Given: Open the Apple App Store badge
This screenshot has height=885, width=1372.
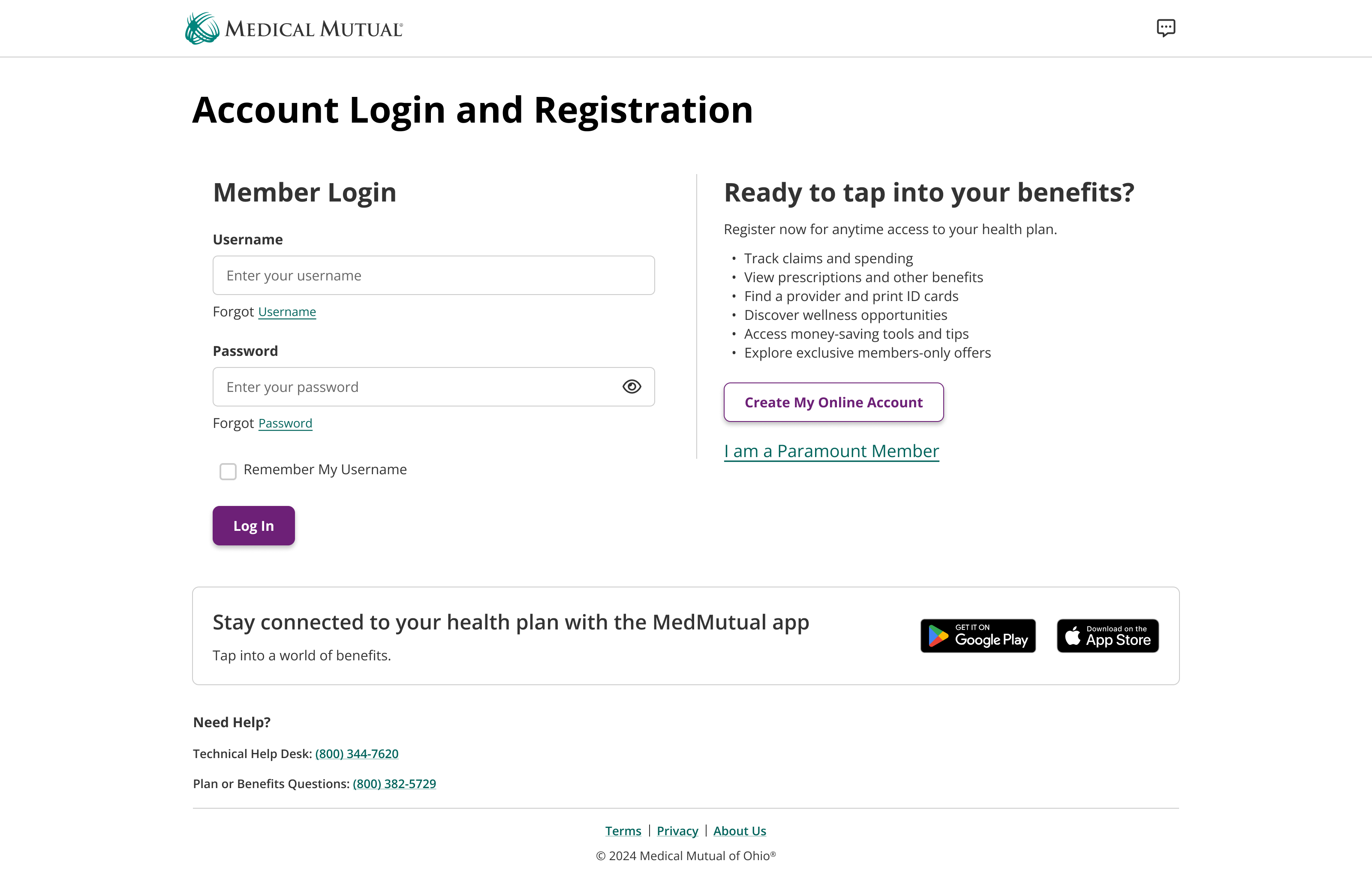Looking at the screenshot, I should pos(1107,635).
